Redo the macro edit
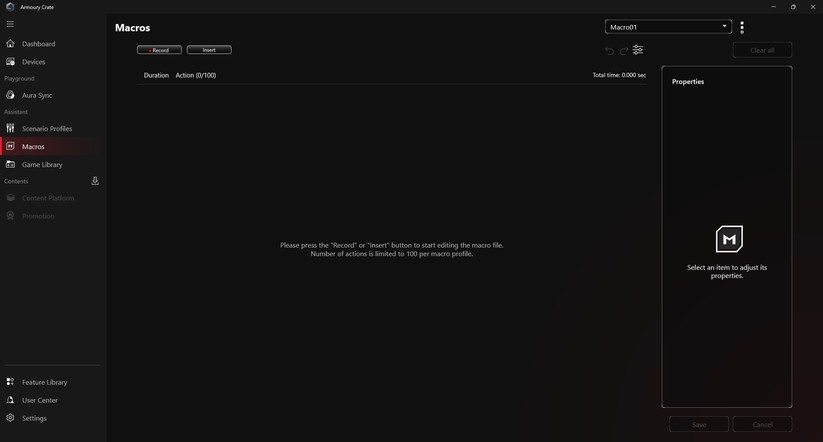The width and height of the screenshot is (823, 442). pyautogui.click(x=624, y=50)
